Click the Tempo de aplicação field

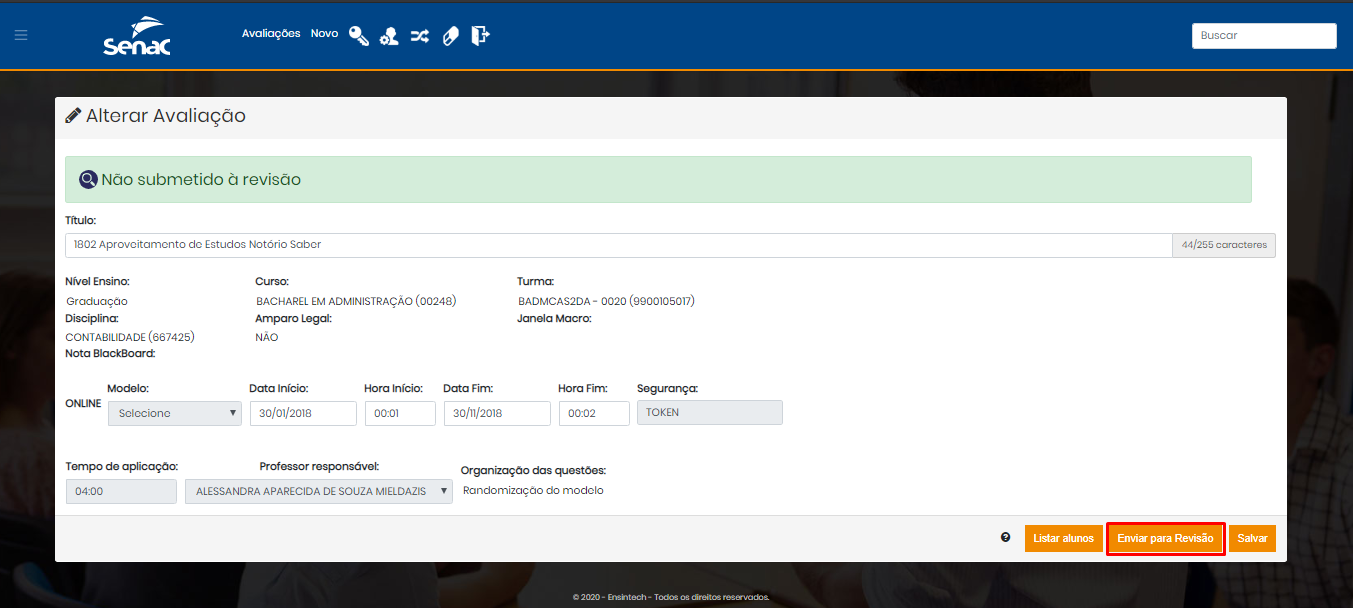(x=121, y=491)
